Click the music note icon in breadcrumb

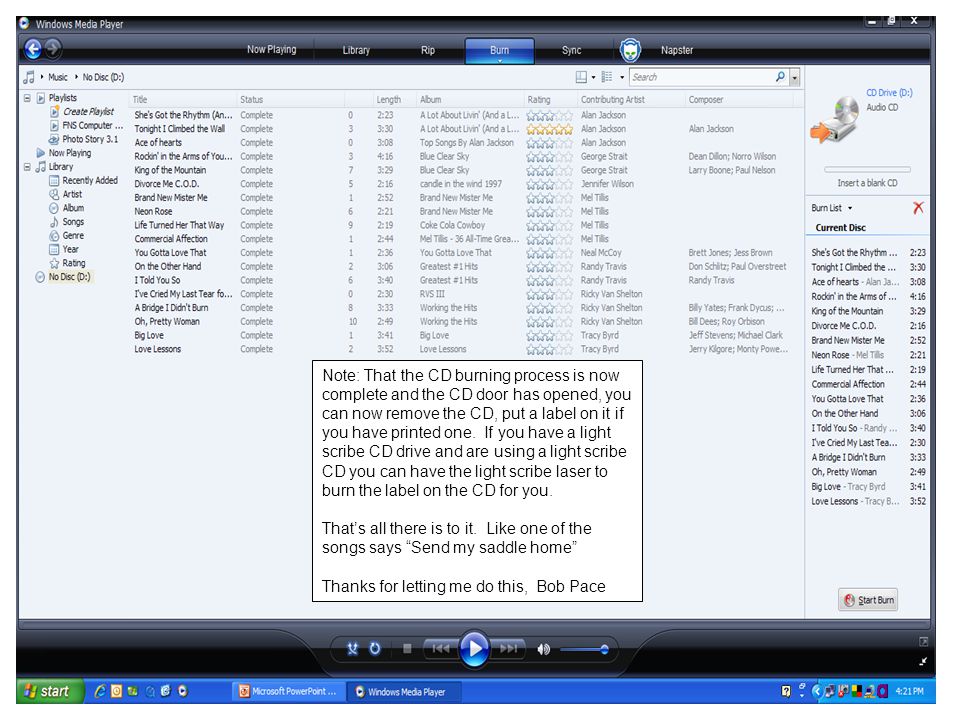point(29,77)
